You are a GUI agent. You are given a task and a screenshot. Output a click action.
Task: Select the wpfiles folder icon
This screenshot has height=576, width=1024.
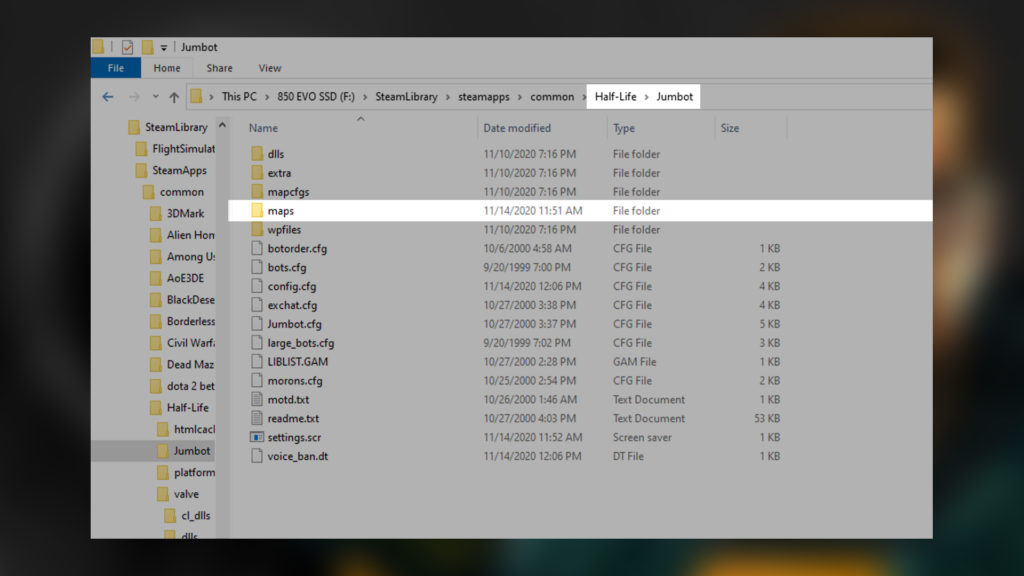pyautogui.click(x=257, y=230)
